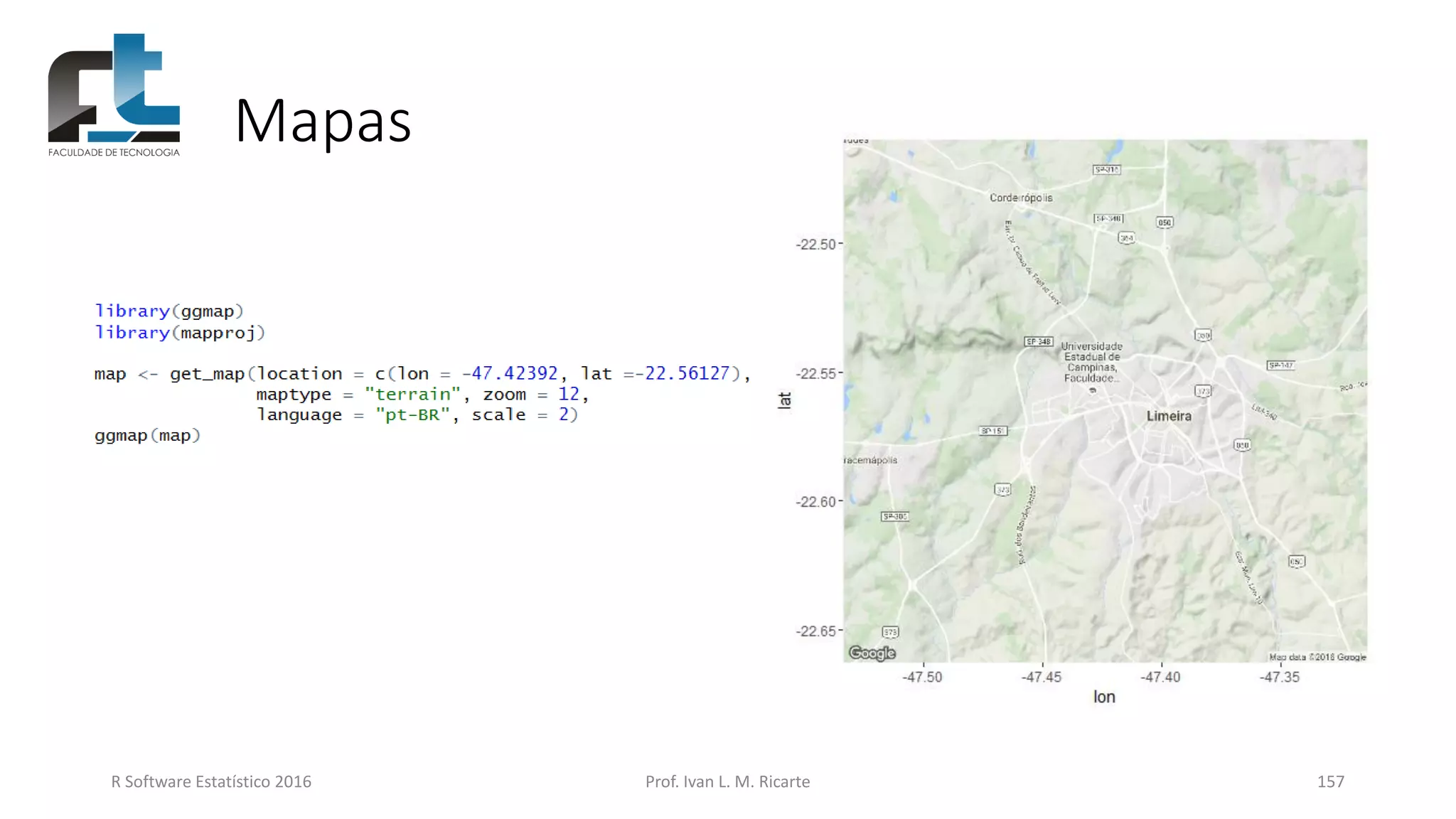1456x819 pixels.
Task: Click the Faculdade de Tecnologia logo
Action: pyautogui.click(x=114, y=95)
